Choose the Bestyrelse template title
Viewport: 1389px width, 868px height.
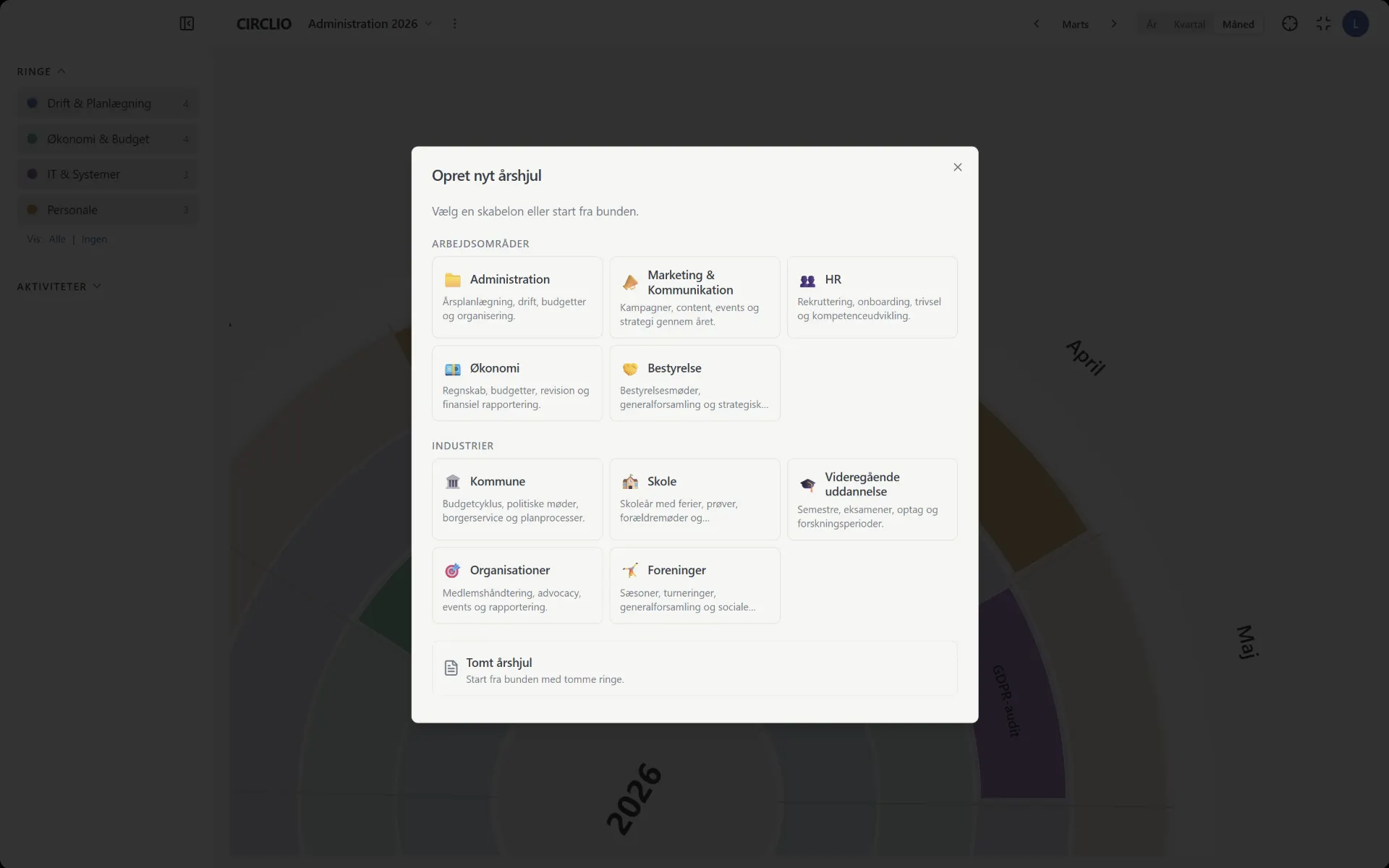coord(674,368)
